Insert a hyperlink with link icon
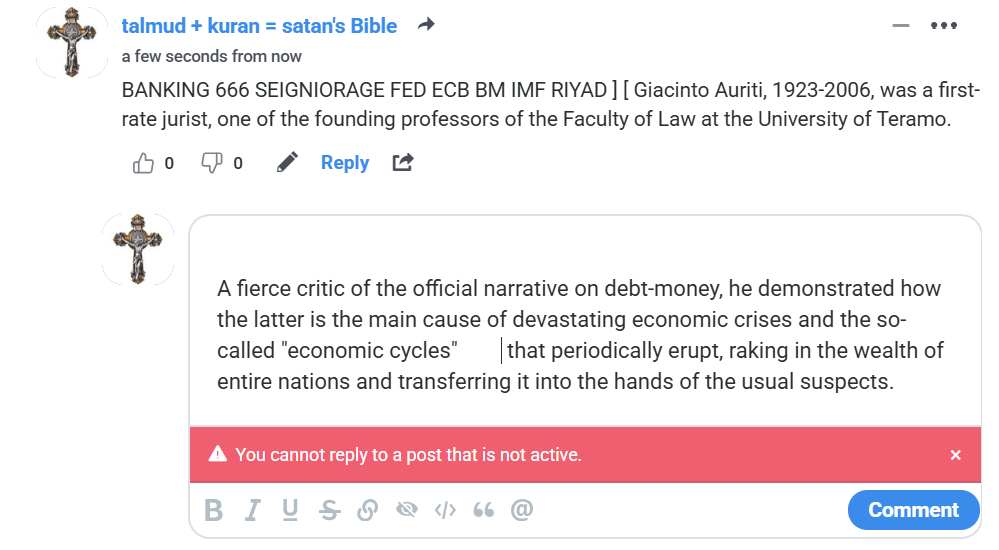 tap(367, 511)
